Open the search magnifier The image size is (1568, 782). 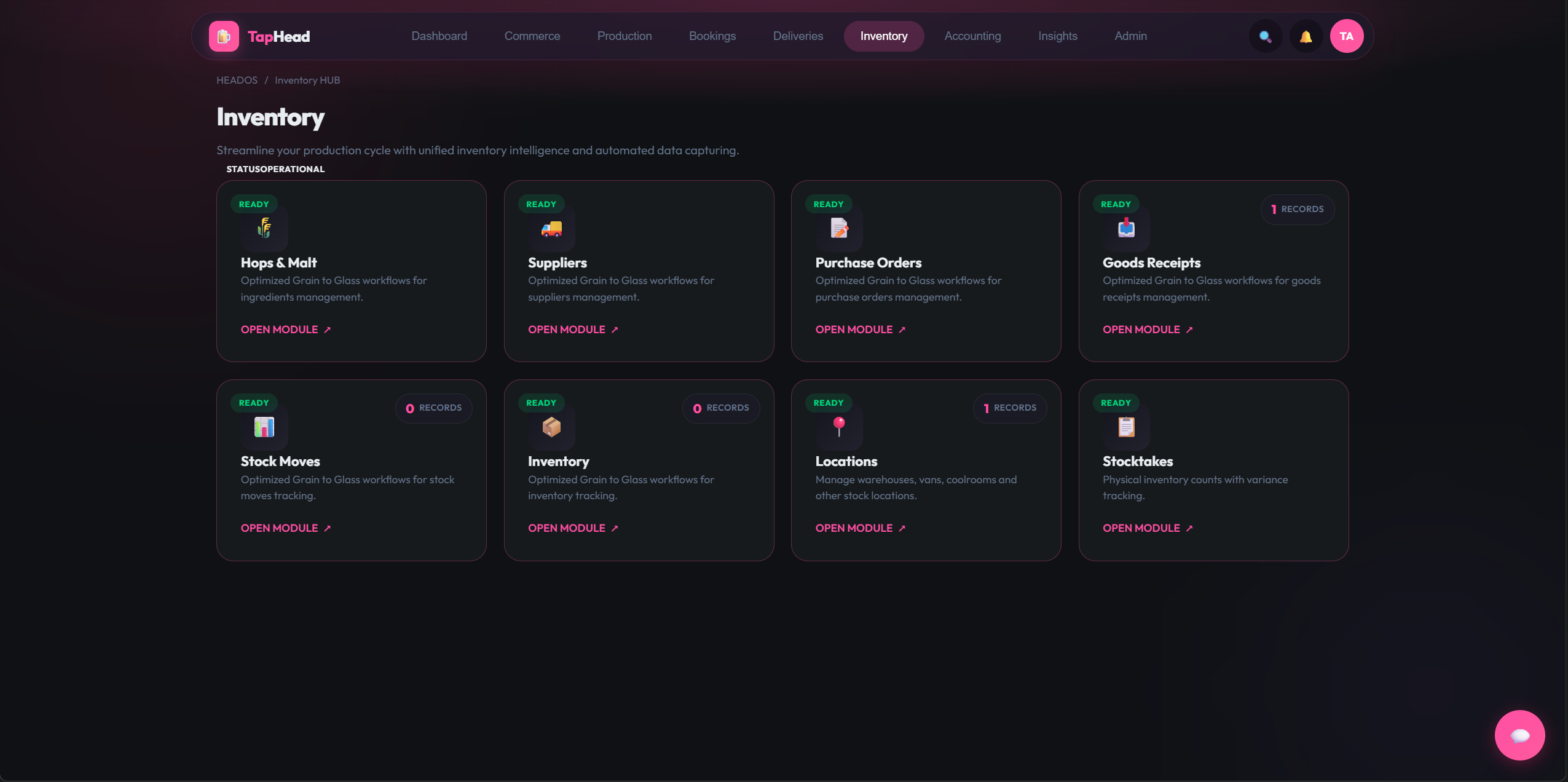pos(1265,36)
